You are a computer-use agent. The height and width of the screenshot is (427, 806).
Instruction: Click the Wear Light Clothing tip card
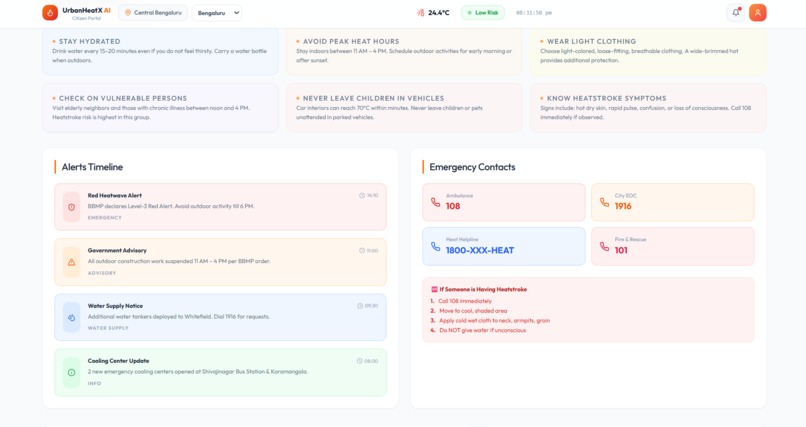click(648, 51)
